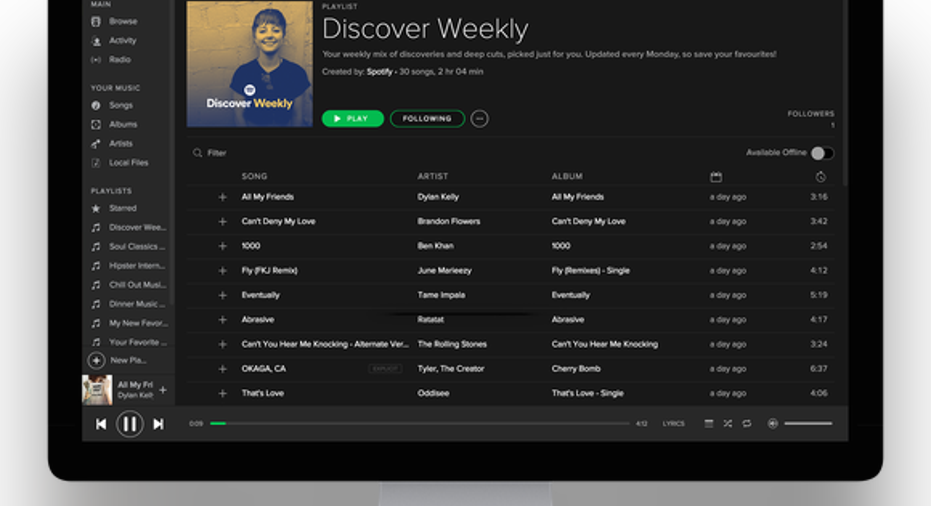Click artist Oddisee
Viewport: 931px width, 506px height.
(x=433, y=393)
